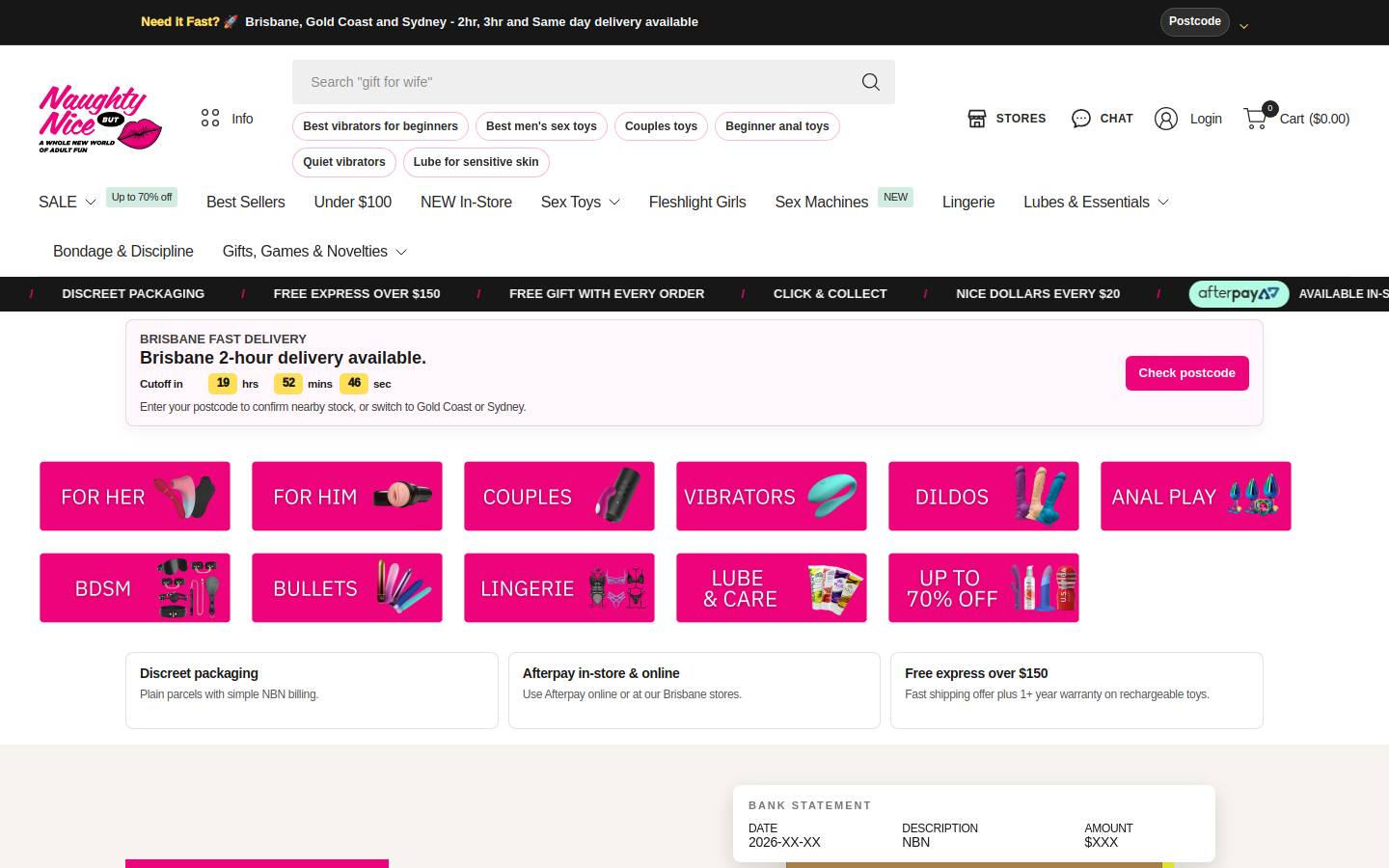Expand Lubes & Essentials chevron
The width and height of the screenshot is (1389, 868).
1163,203
